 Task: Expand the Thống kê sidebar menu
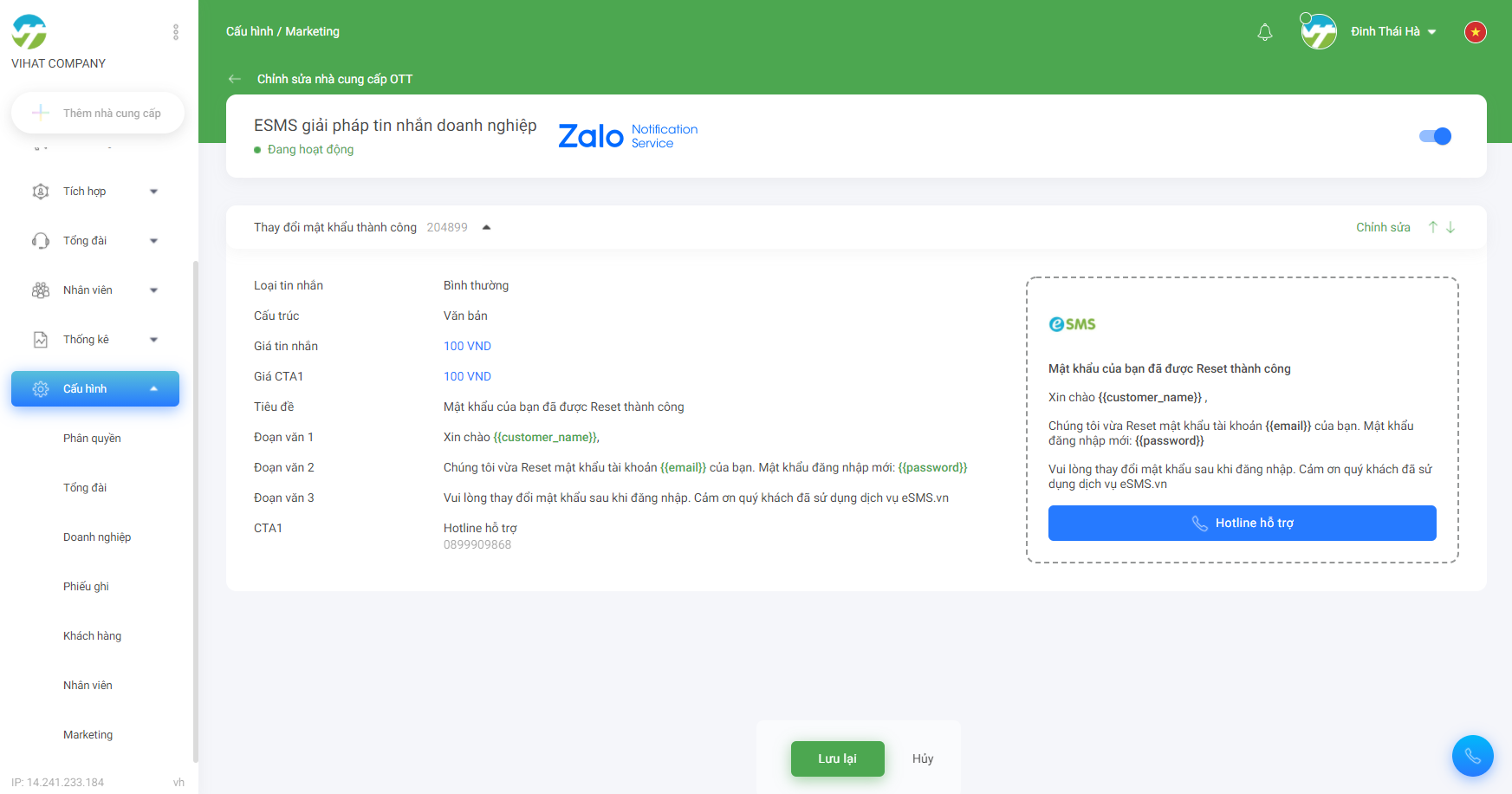pyautogui.click(x=95, y=340)
